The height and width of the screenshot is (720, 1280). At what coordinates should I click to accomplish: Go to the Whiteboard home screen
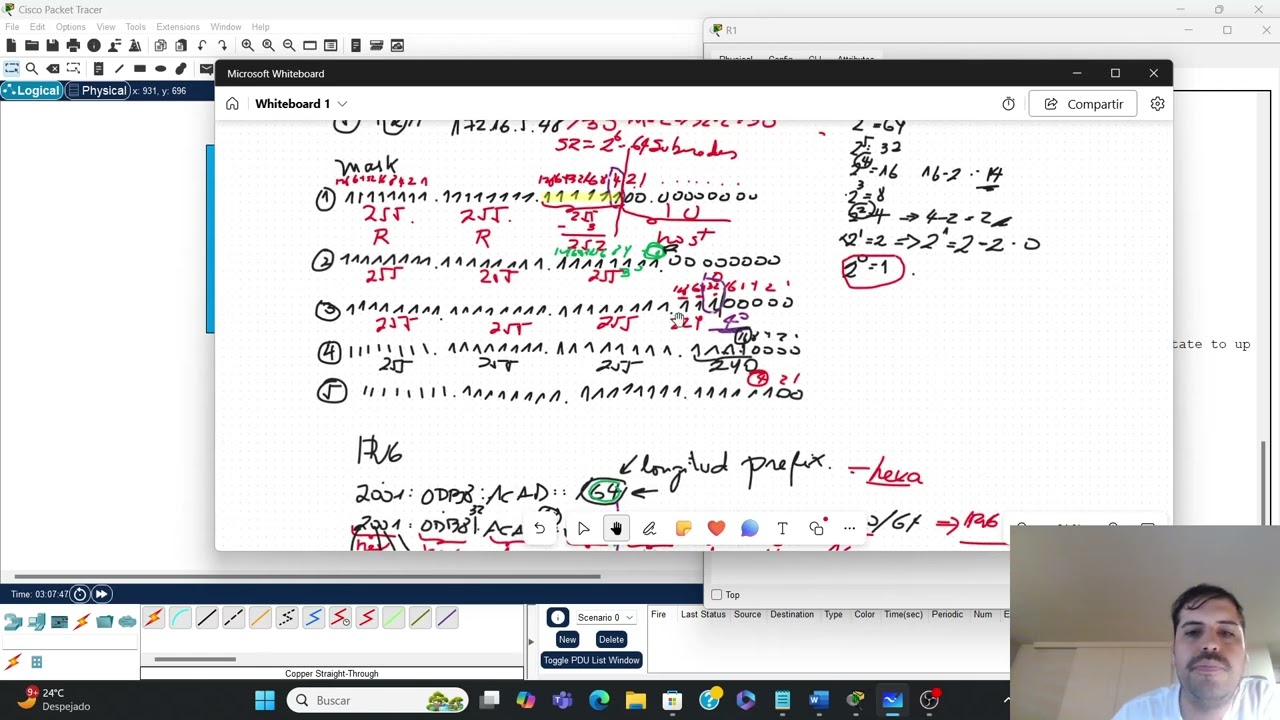point(232,104)
